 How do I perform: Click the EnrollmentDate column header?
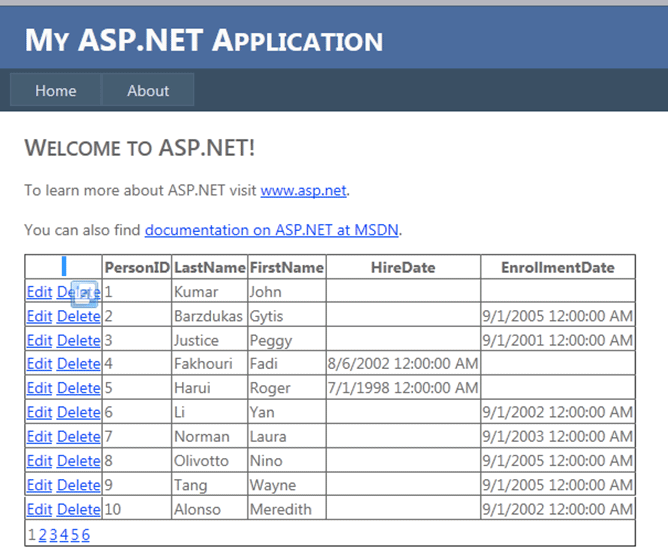pos(558,267)
